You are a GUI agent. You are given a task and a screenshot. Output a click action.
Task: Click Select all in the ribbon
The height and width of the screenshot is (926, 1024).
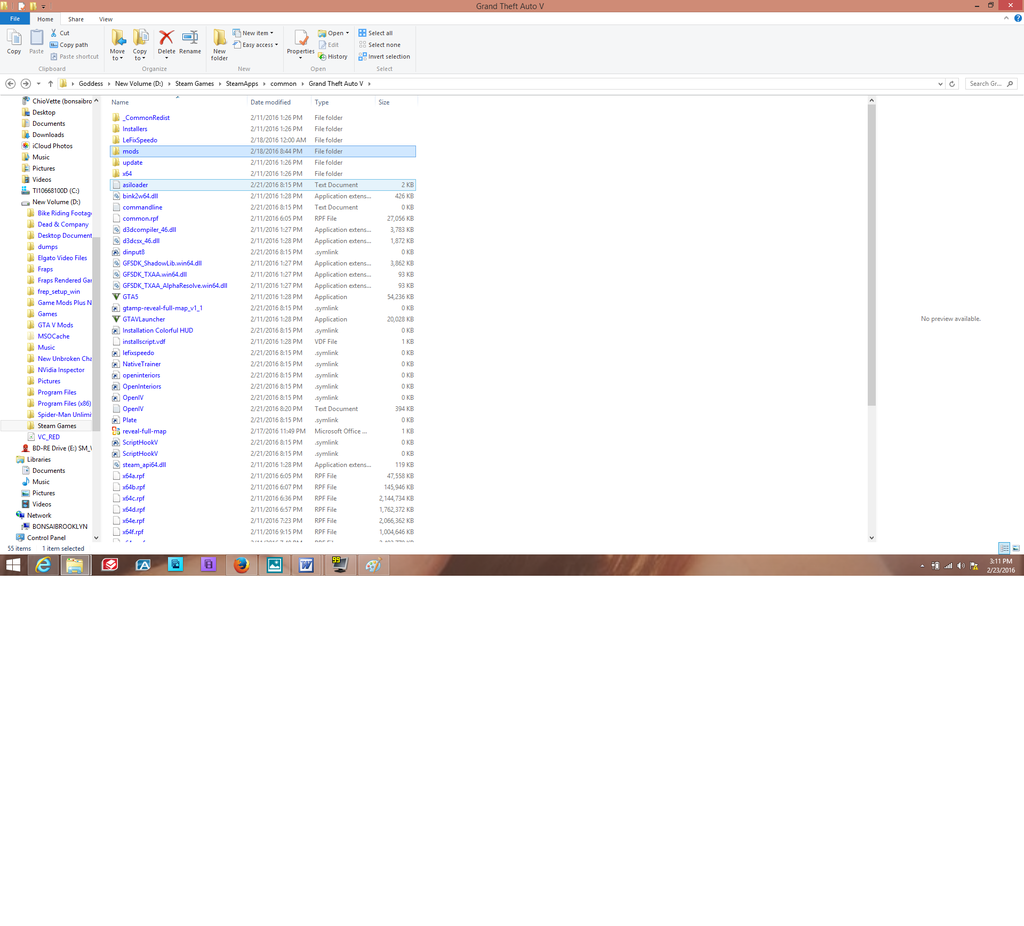coord(383,33)
